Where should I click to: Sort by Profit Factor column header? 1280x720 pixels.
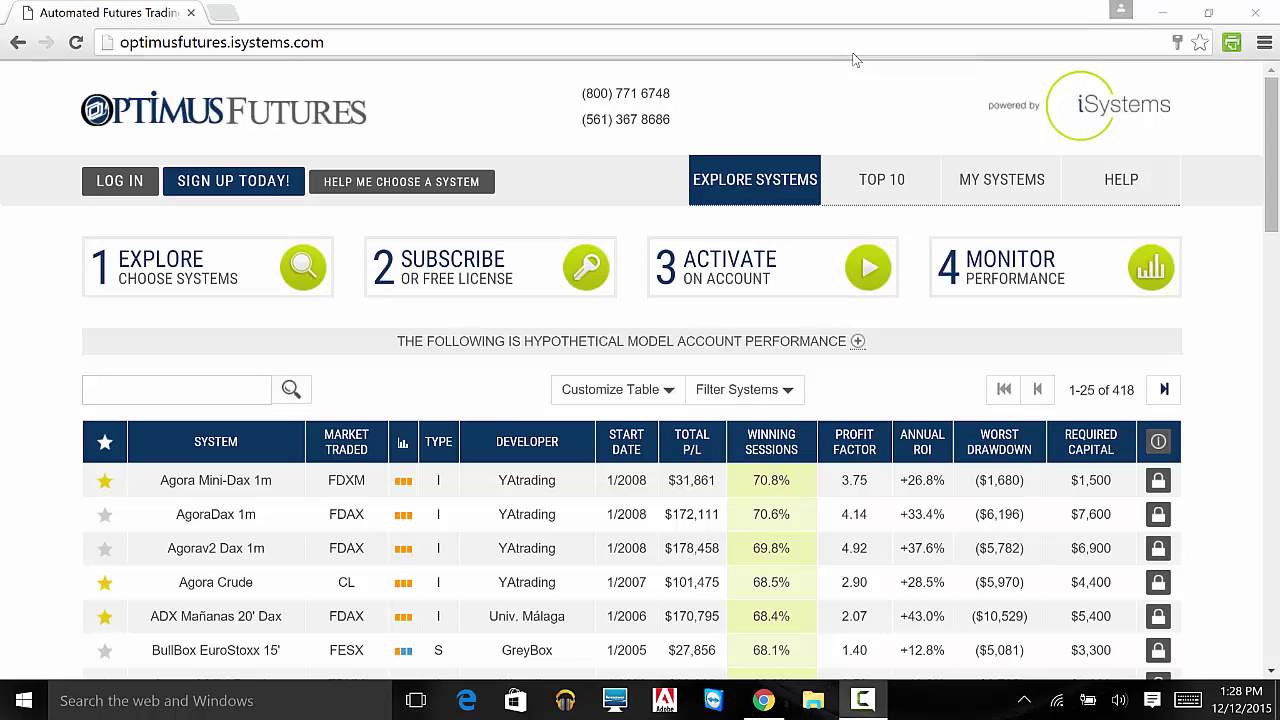pyautogui.click(x=854, y=442)
